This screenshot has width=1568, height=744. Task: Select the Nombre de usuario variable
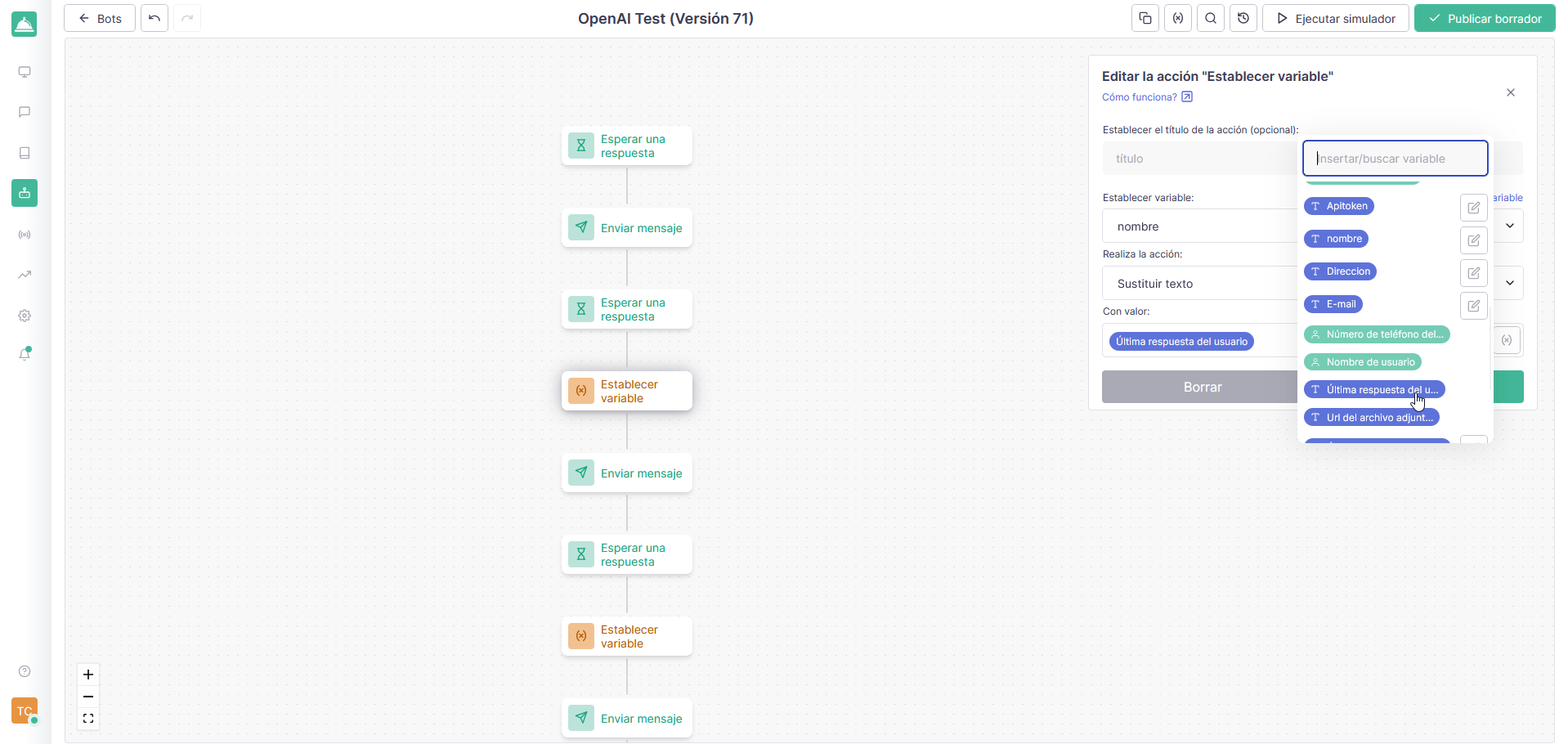(1363, 362)
